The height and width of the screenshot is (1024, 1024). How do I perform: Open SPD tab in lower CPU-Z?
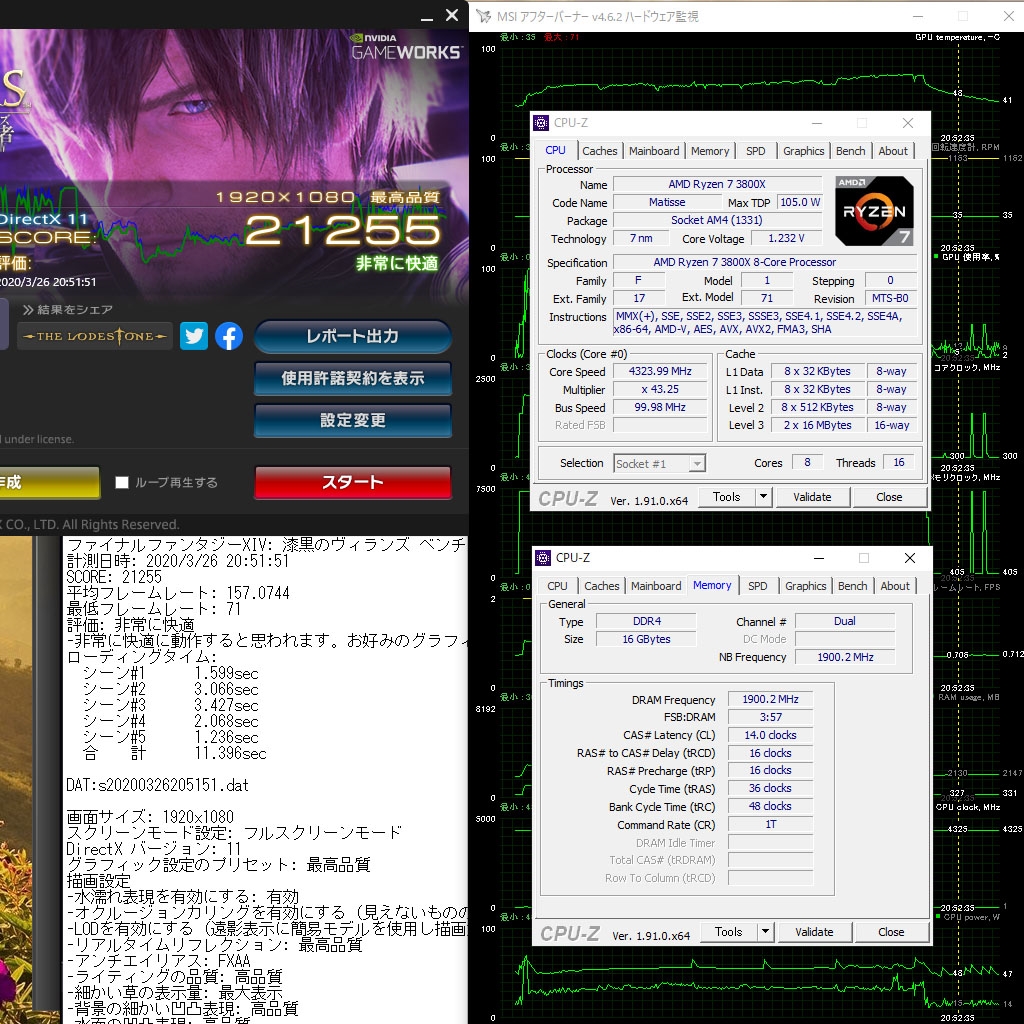click(x=758, y=586)
